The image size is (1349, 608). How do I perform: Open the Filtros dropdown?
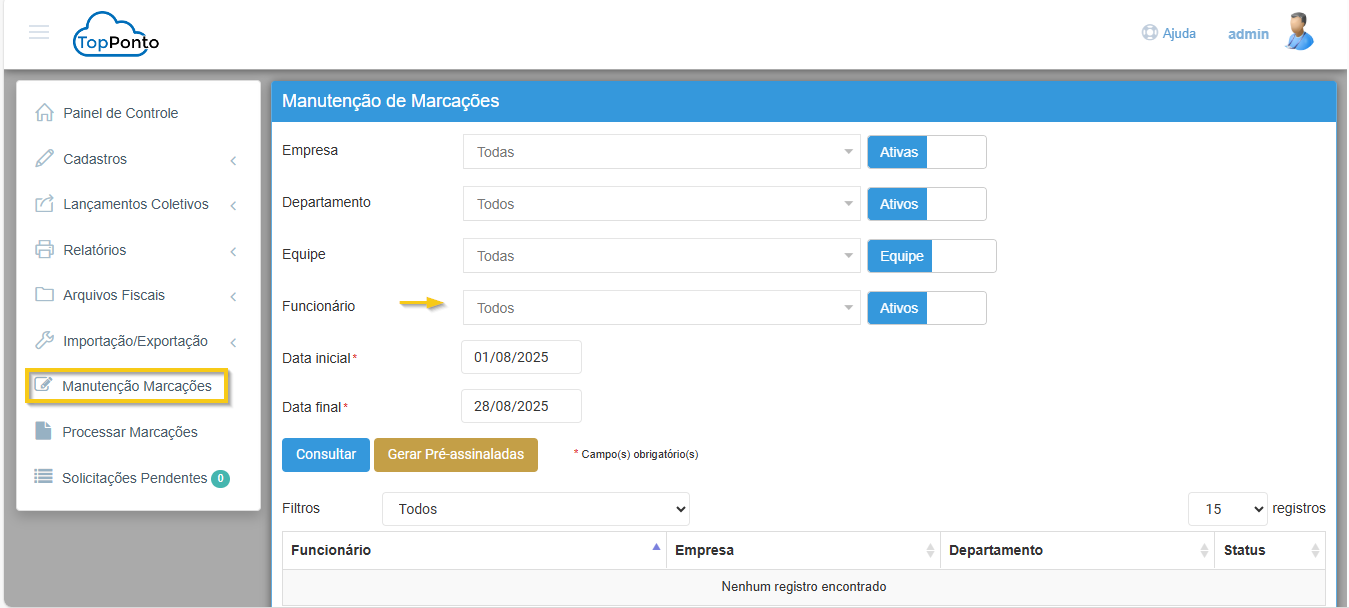(x=536, y=509)
